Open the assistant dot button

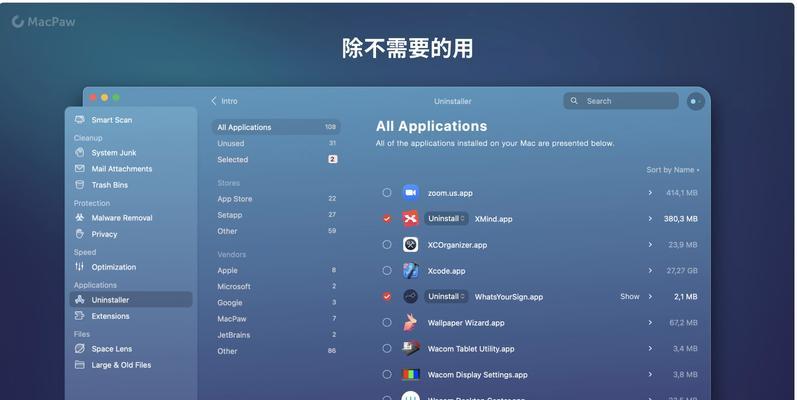pos(695,101)
